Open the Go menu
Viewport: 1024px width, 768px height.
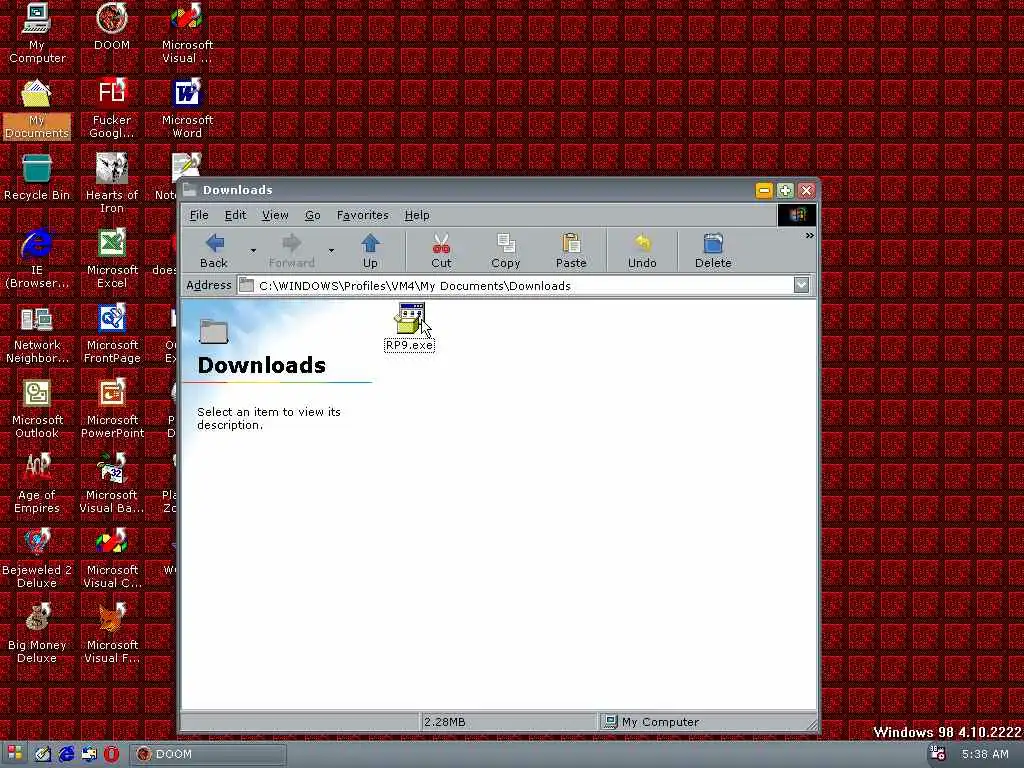click(313, 215)
